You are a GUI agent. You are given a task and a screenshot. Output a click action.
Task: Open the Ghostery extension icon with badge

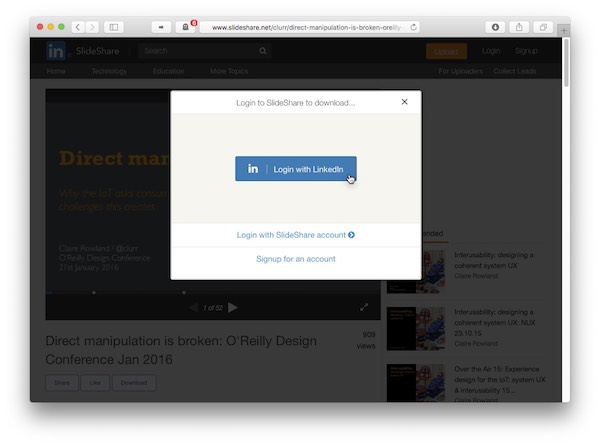(x=186, y=27)
